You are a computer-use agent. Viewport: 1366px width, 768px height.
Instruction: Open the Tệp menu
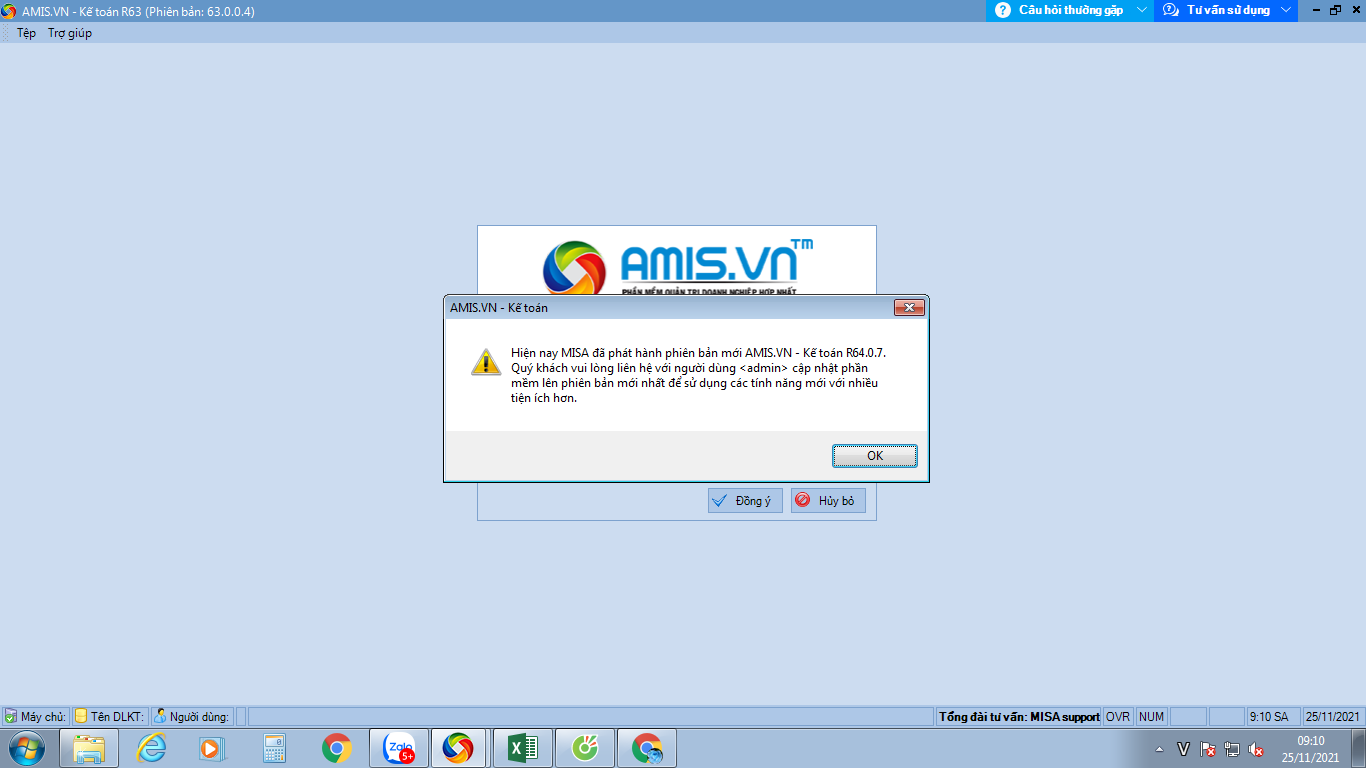26,33
